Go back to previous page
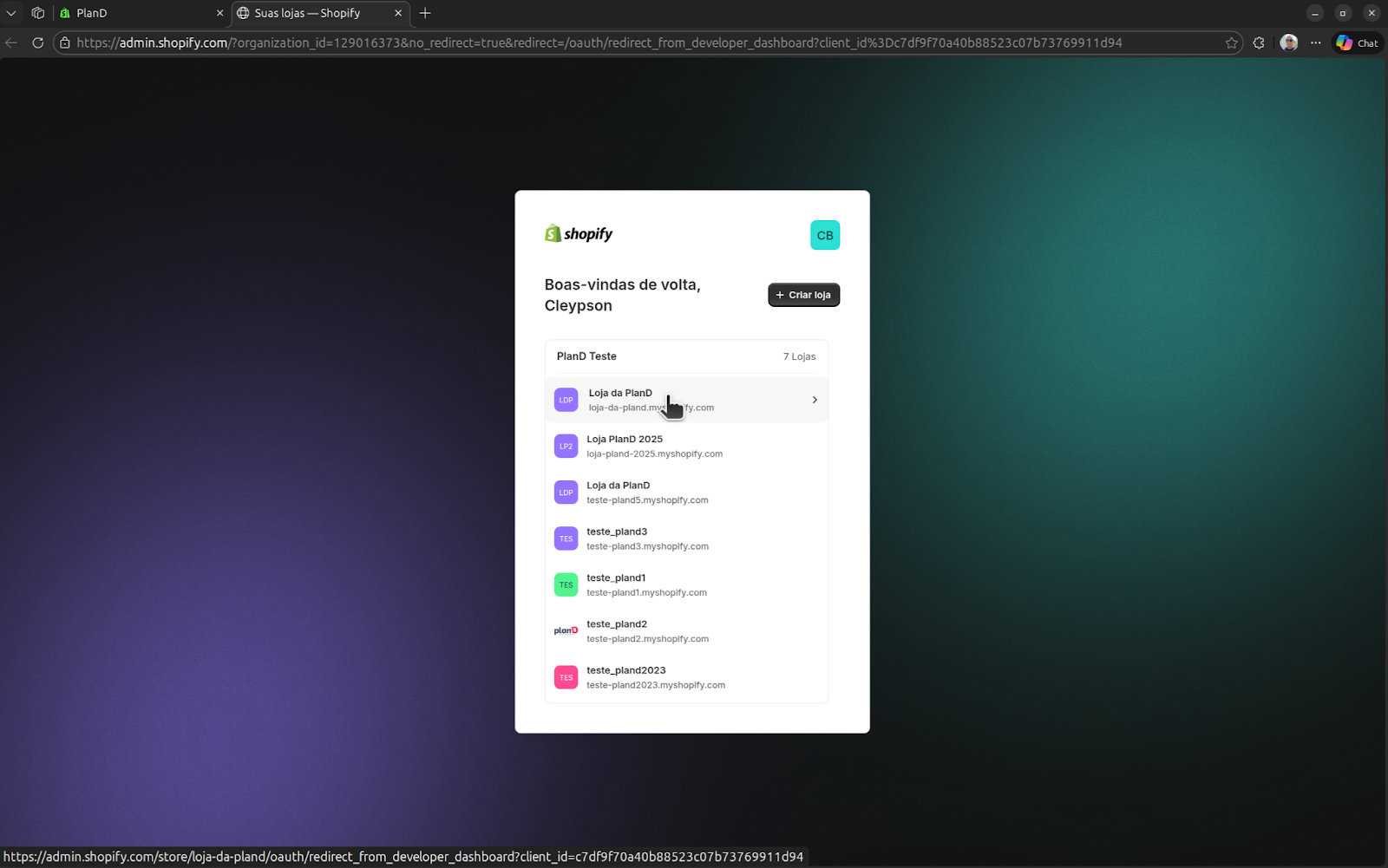1388x868 pixels. 11,42
